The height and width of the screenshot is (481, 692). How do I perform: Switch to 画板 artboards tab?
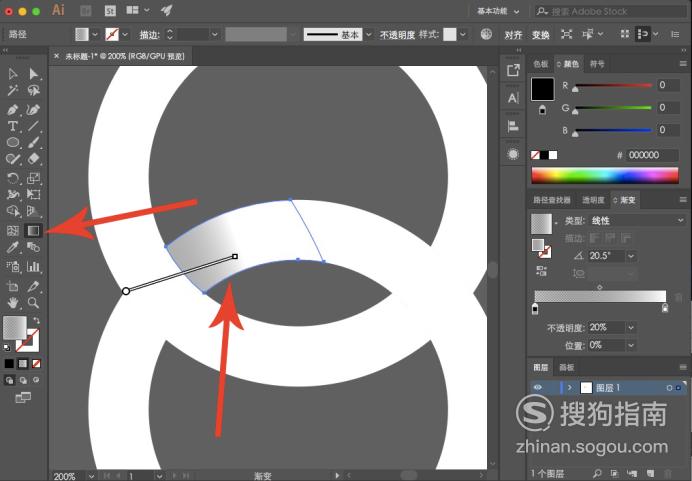coord(566,367)
